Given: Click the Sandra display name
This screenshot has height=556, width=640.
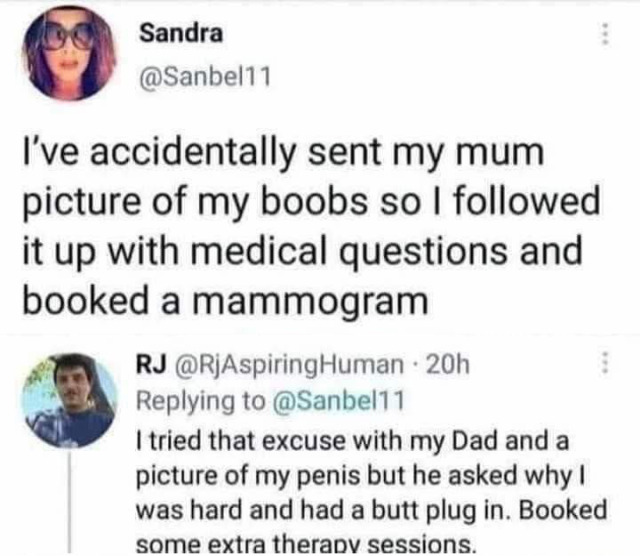Looking at the screenshot, I should click(x=180, y=34).
